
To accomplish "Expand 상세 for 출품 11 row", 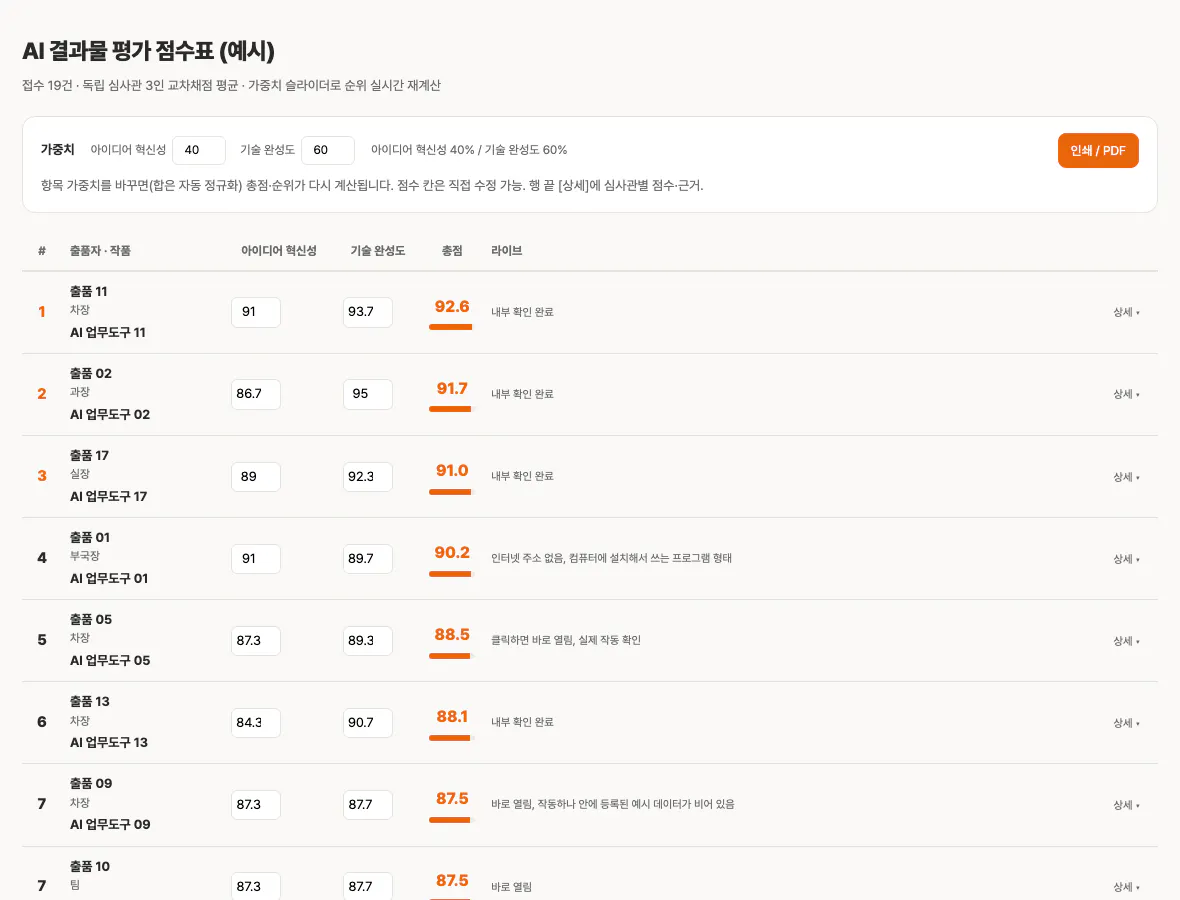I will [1127, 312].
